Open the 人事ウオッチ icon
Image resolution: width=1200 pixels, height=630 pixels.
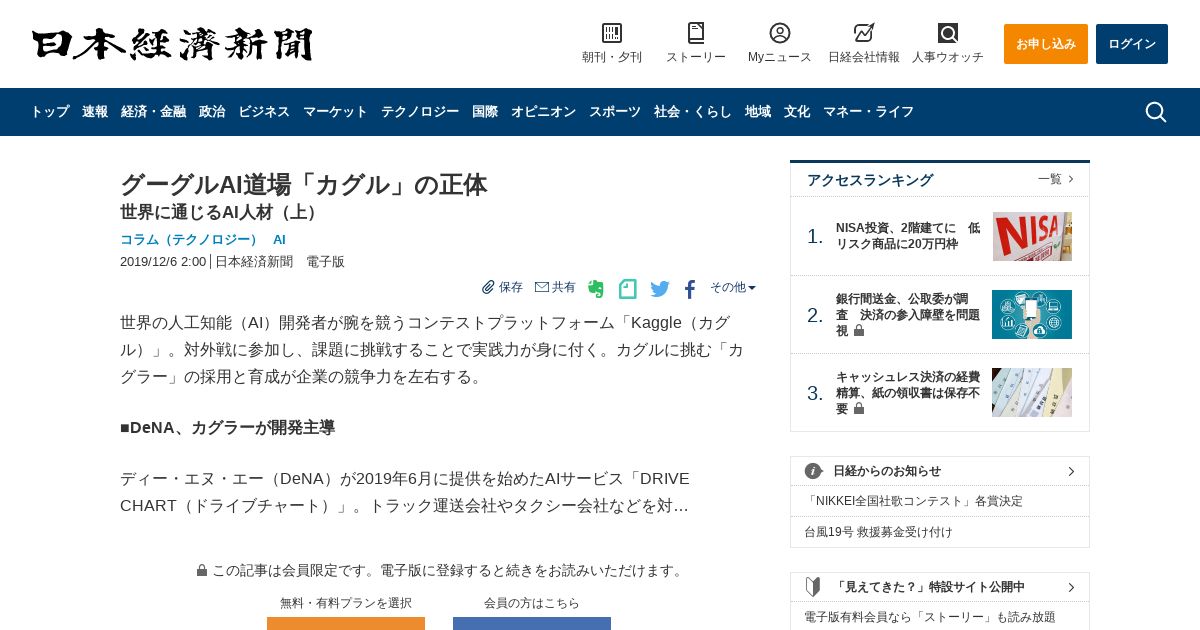pos(948,33)
